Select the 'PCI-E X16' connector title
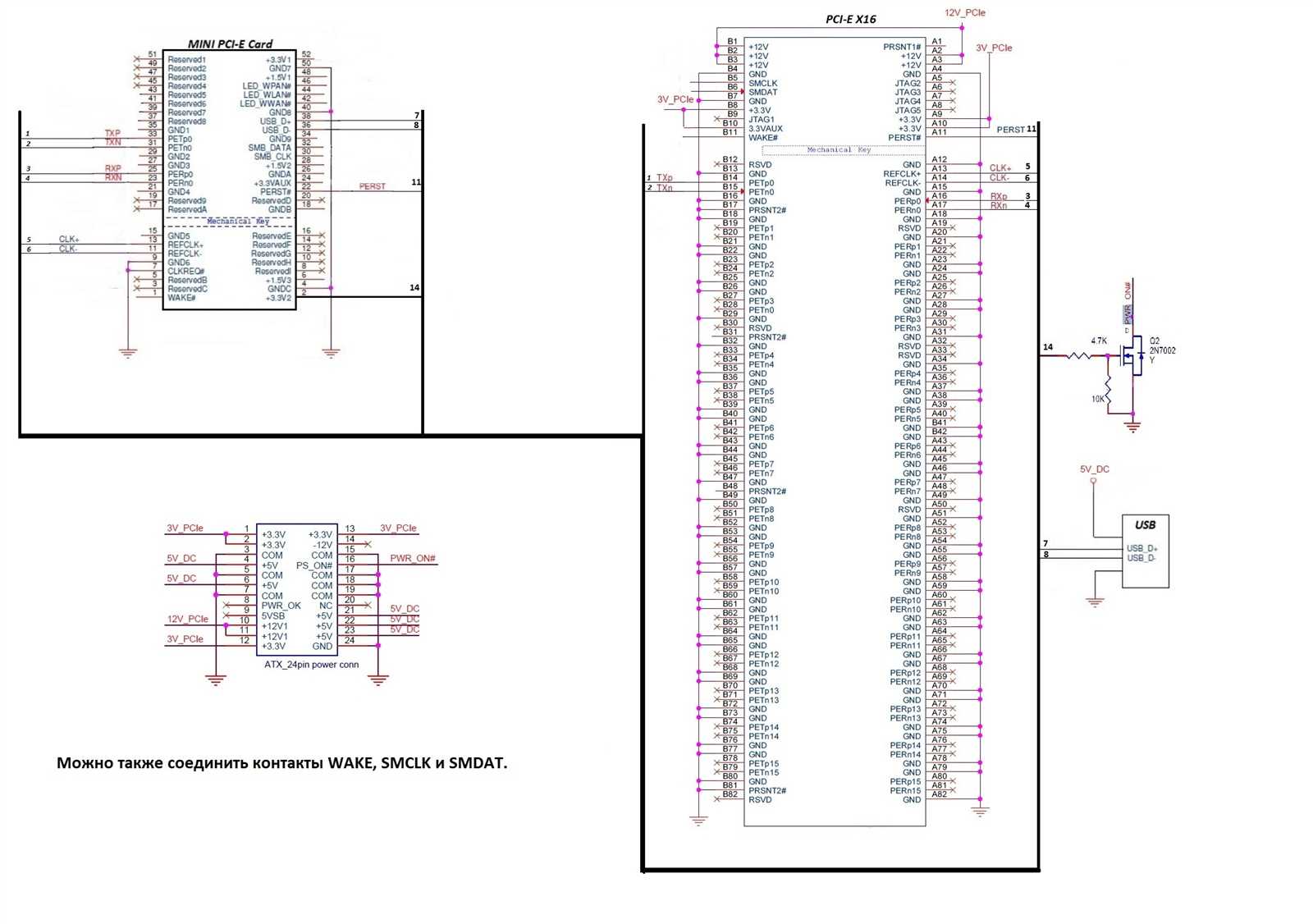1313x924 pixels. (x=850, y=19)
